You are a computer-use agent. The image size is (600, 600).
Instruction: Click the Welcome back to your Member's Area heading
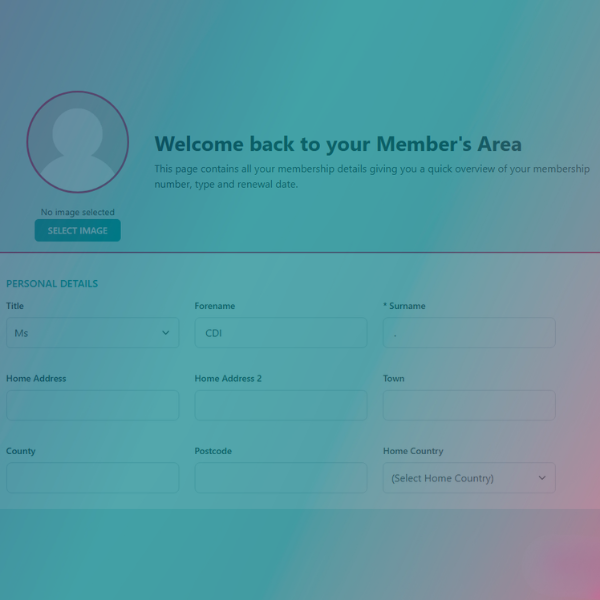[338, 144]
